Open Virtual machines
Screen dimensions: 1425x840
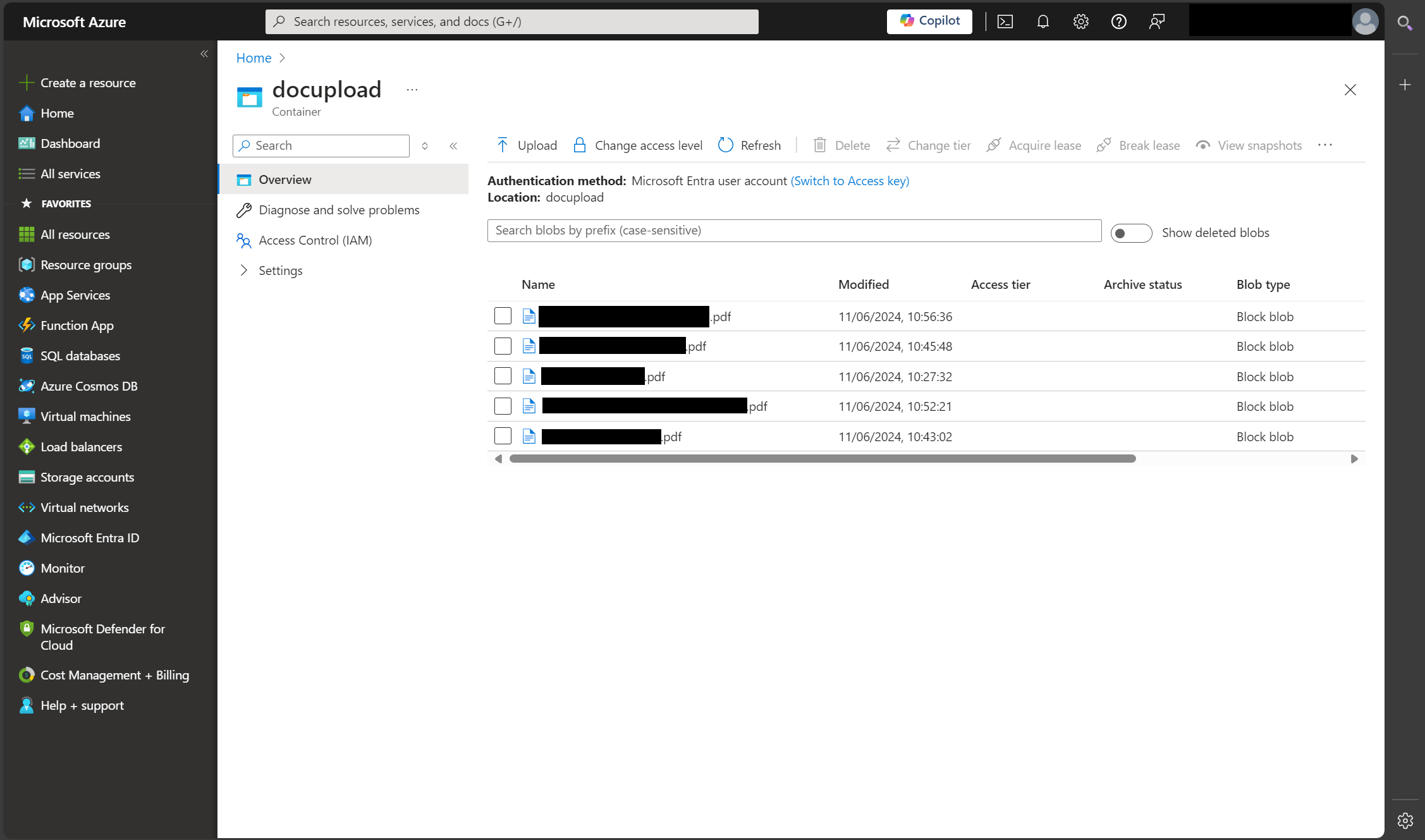pos(85,417)
